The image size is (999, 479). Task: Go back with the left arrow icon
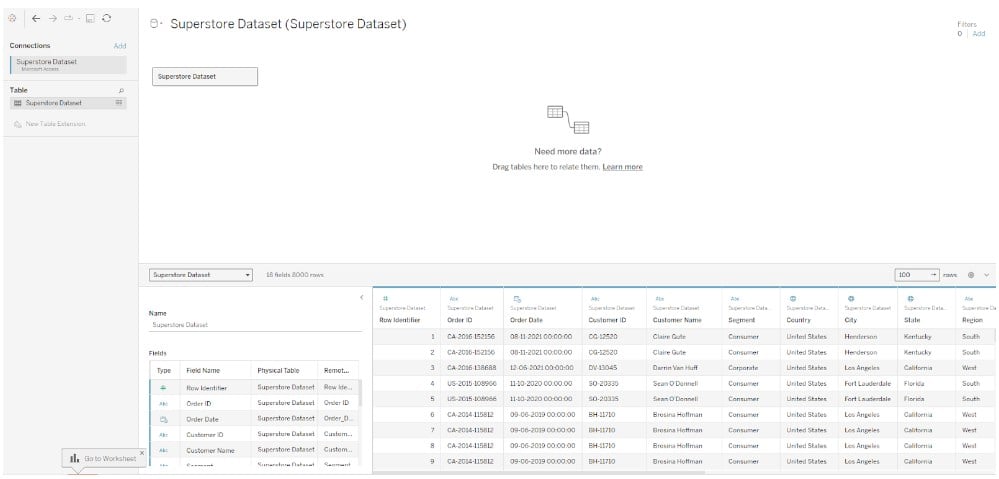(36, 19)
